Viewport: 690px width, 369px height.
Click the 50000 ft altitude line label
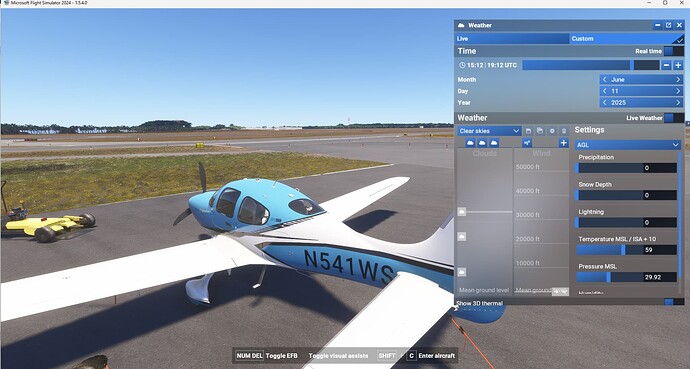[527, 167]
